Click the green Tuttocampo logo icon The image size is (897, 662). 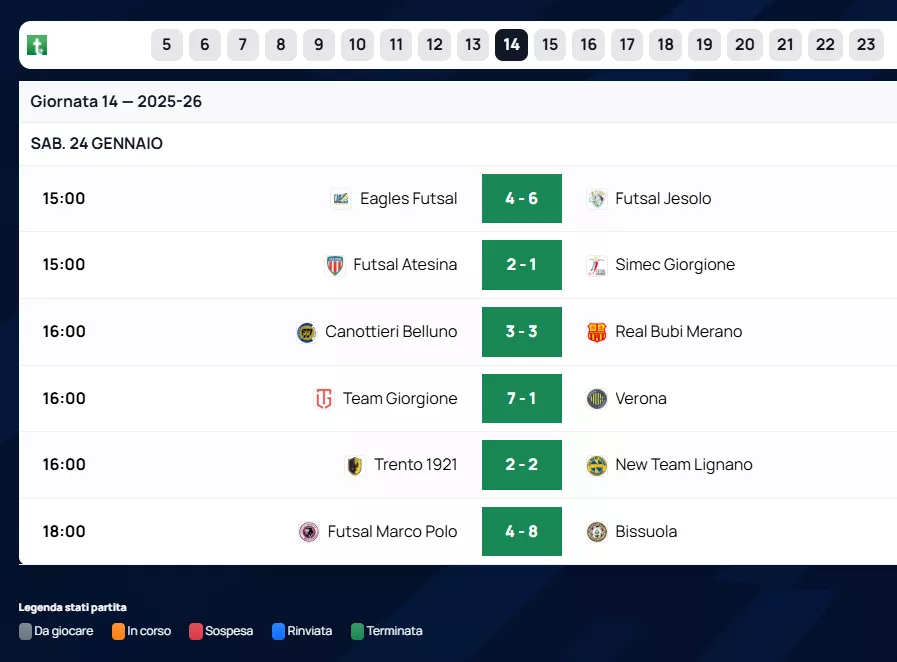37,45
